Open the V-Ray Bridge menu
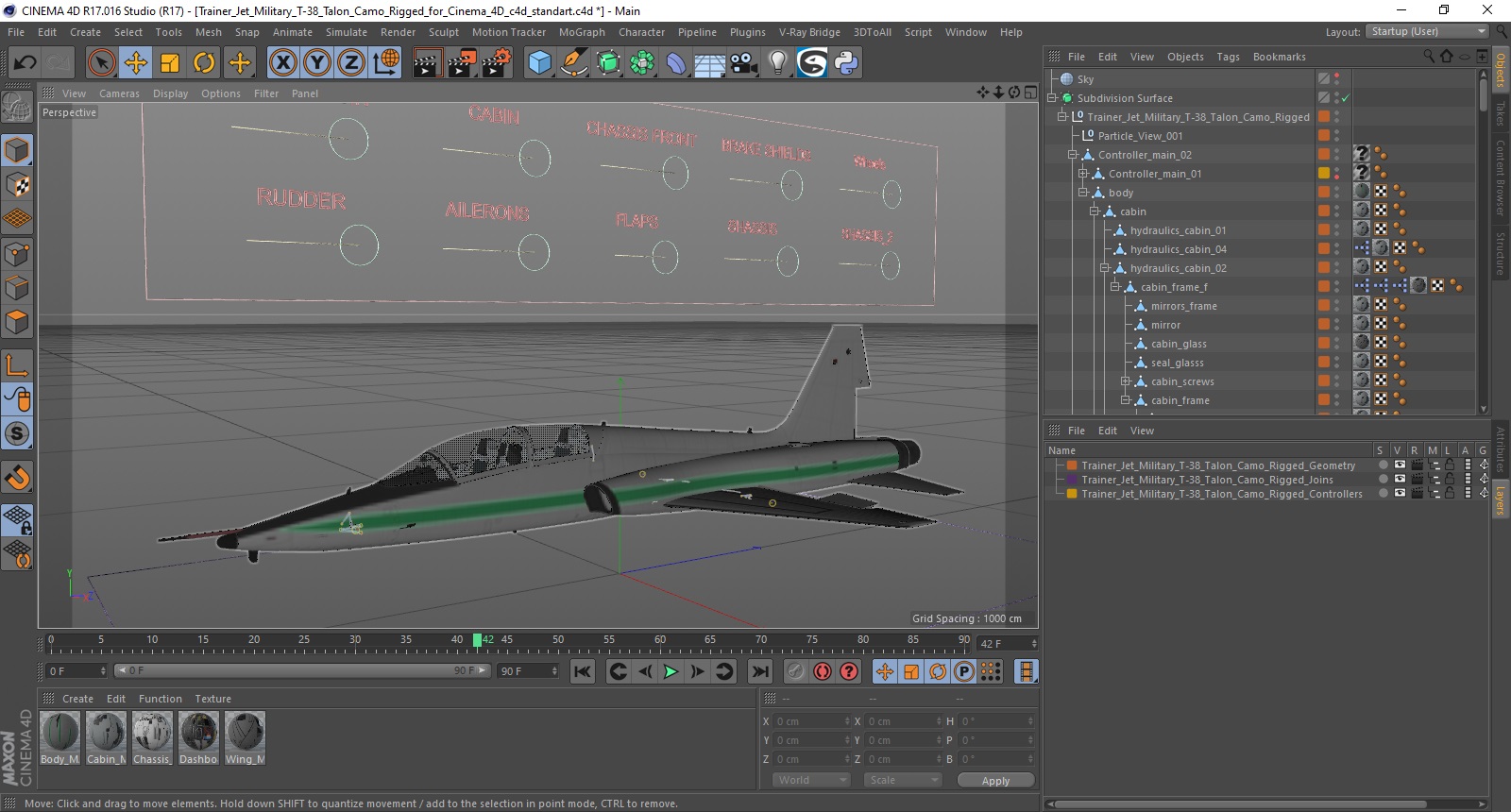The height and width of the screenshot is (812, 1511). coord(809,32)
